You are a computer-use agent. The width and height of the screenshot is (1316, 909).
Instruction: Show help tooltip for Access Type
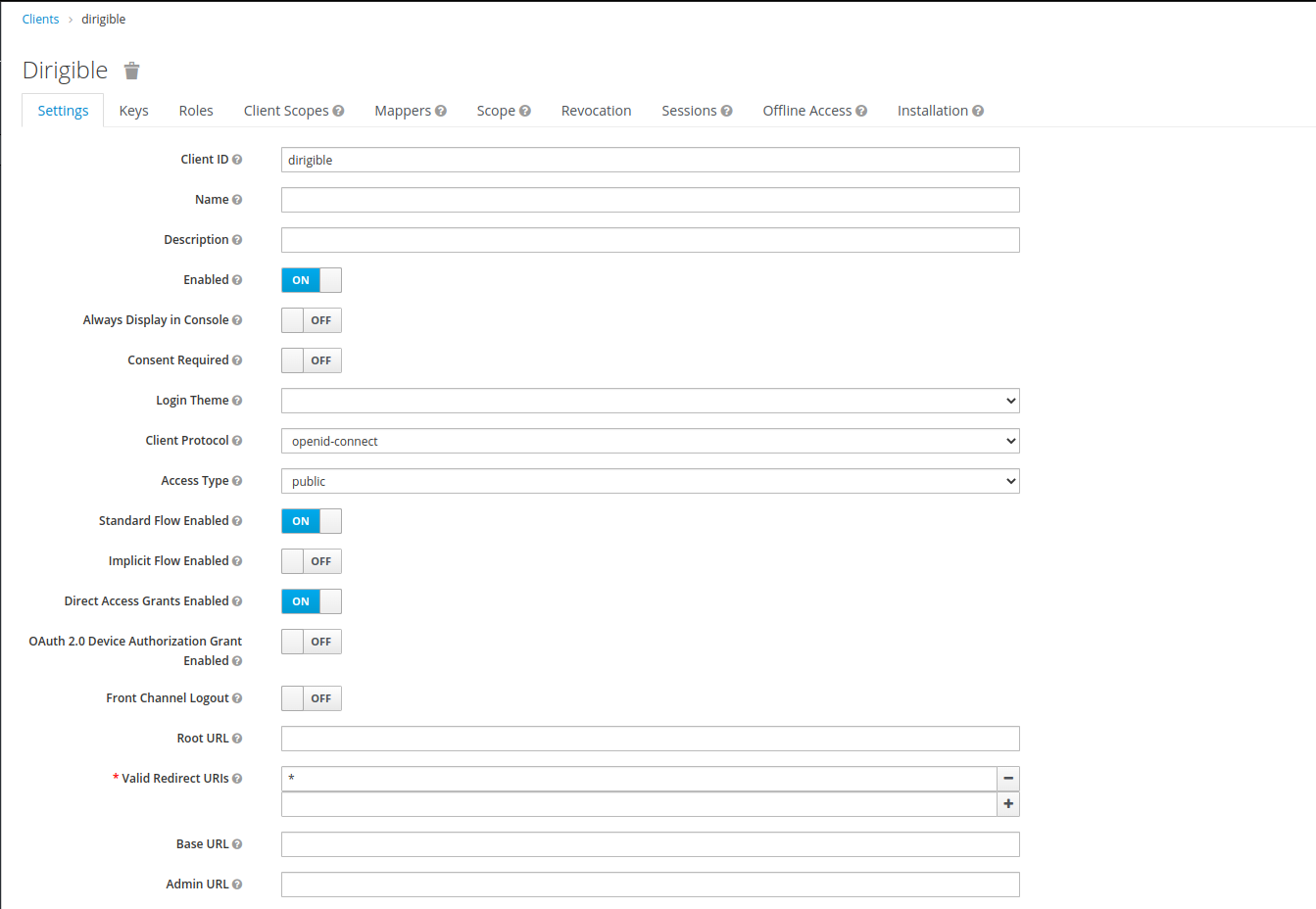(x=237, y=481)
